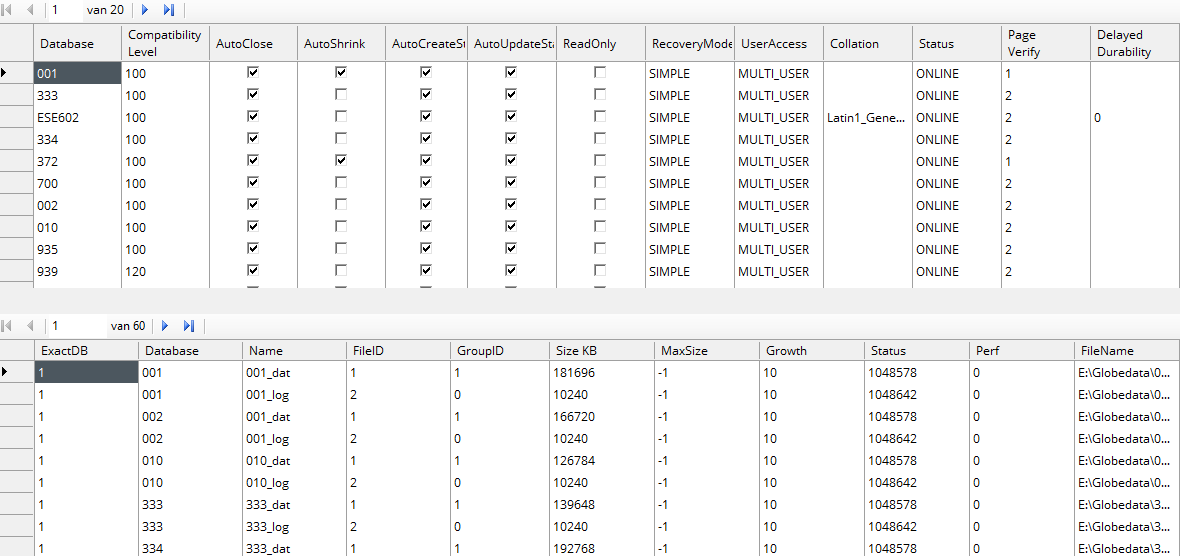
Task: Select the Latin1_Gene... collation cell for ESE602
Action: [866, 118]
